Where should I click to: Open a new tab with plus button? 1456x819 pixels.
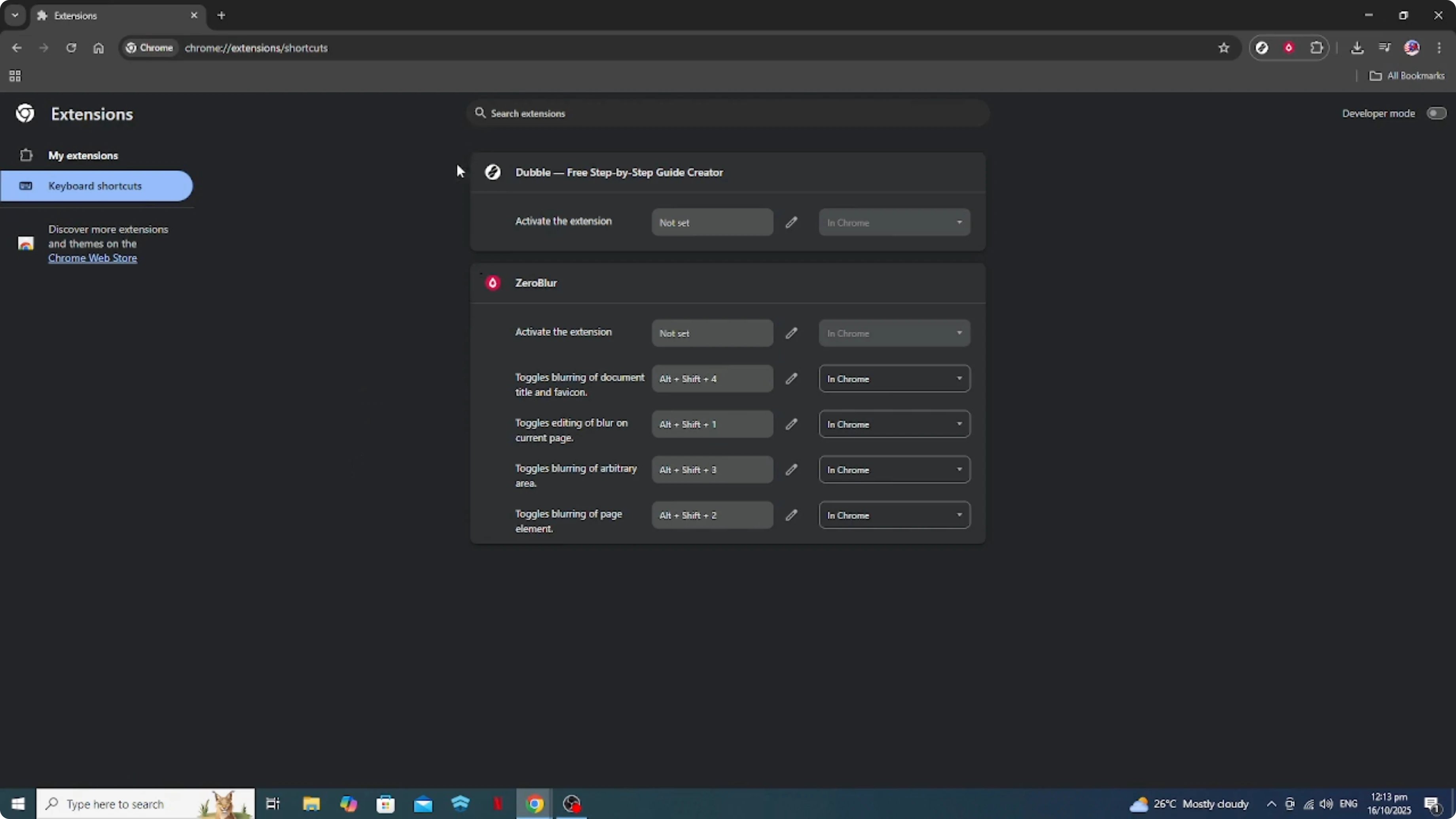coord(221,15)
